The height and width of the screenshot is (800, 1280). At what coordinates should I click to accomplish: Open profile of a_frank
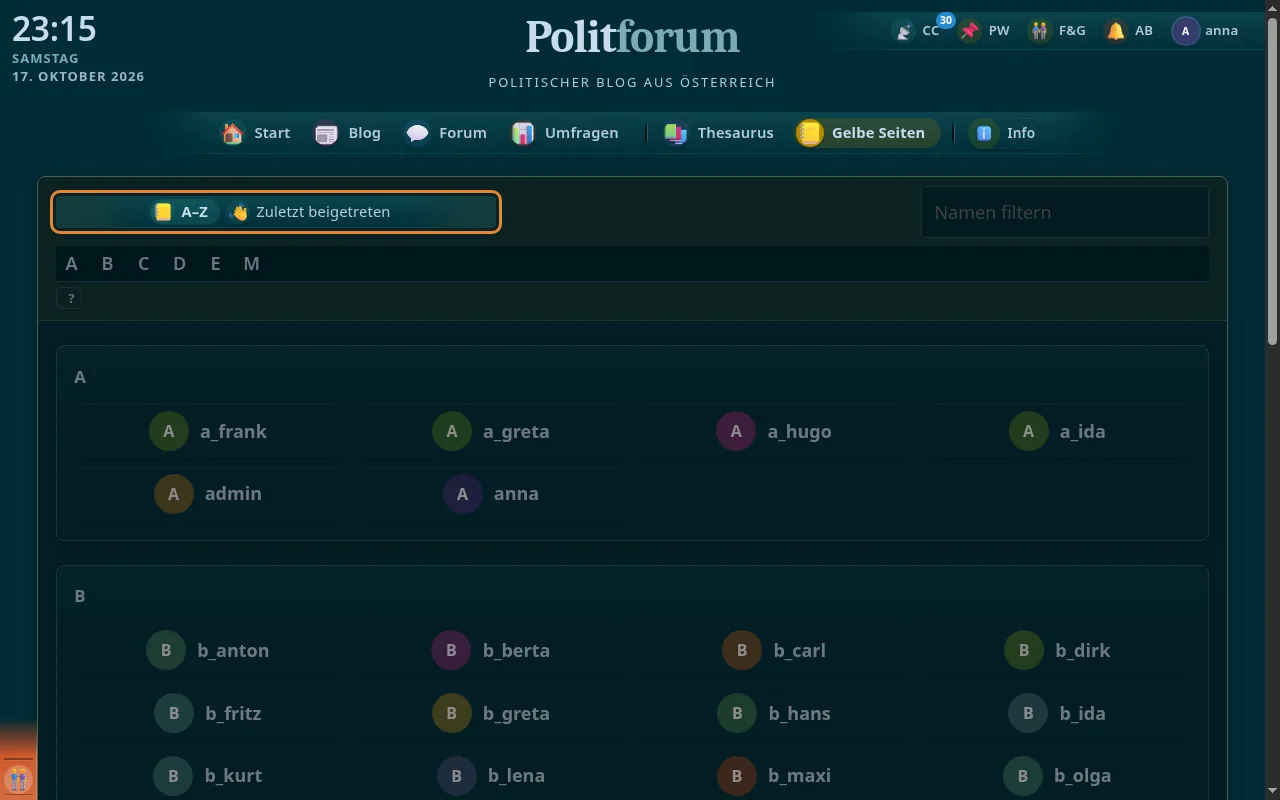pos(208,432)
